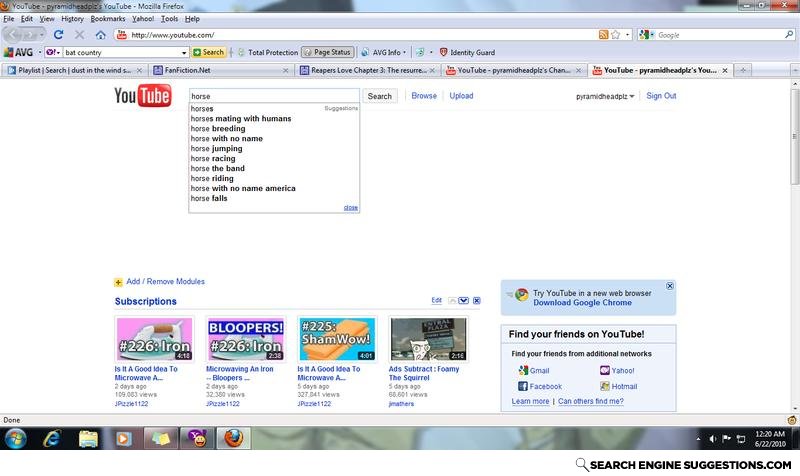Screen dimensions: 800x476
Task: Click in the YouTube search field
Action: click(x=274, y=96)
